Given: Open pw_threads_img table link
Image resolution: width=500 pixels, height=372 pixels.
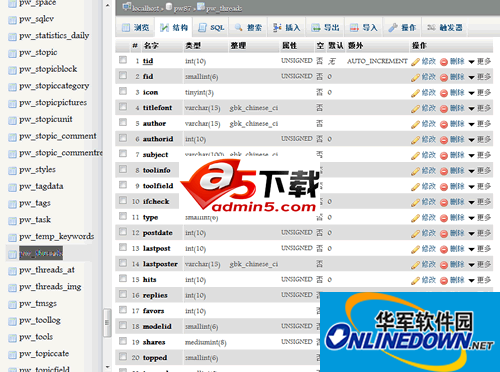Looking at the screenshot, I should pyautogui.click(x=50, y=287).
